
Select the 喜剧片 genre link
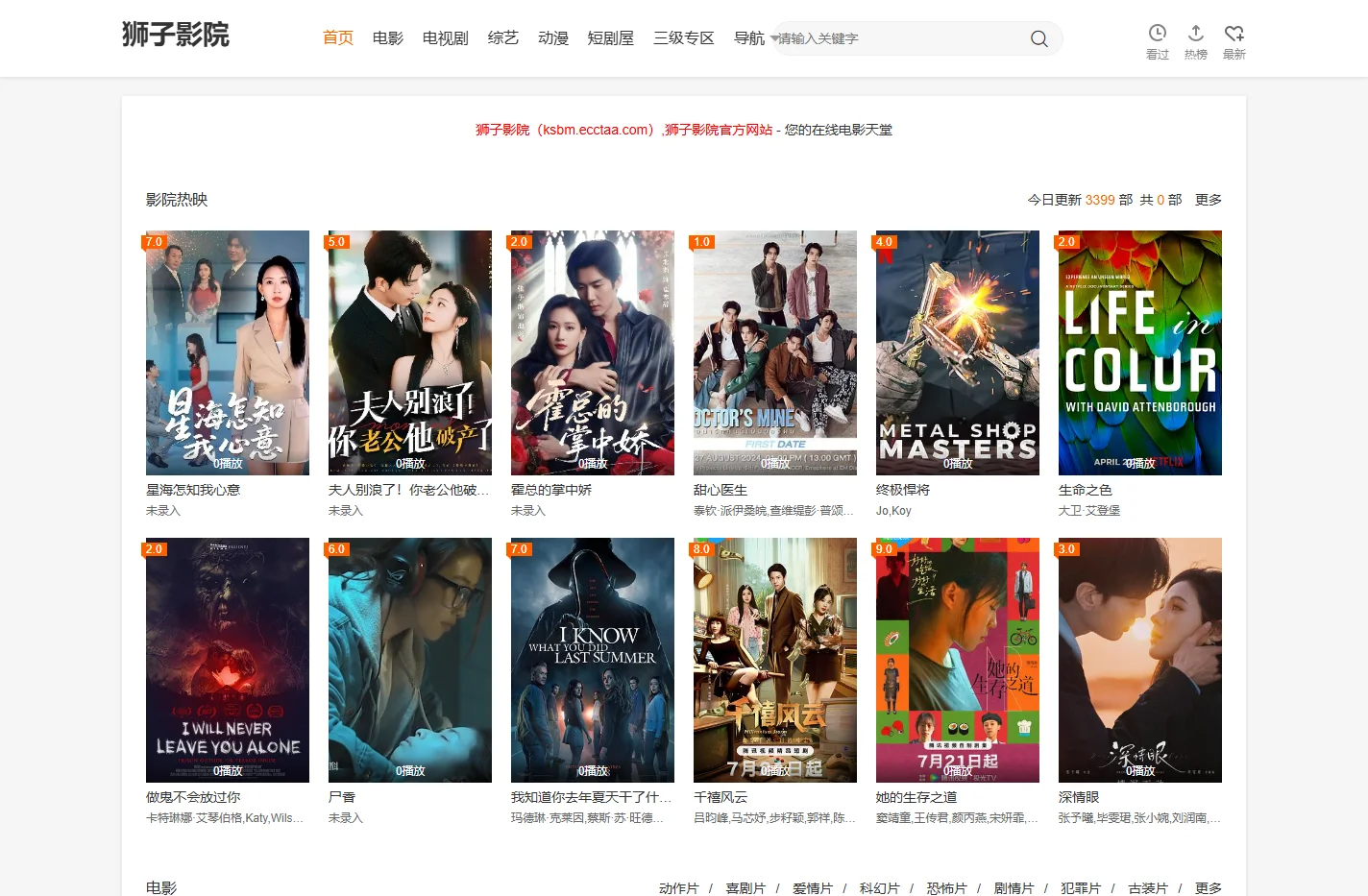[745, 888]
